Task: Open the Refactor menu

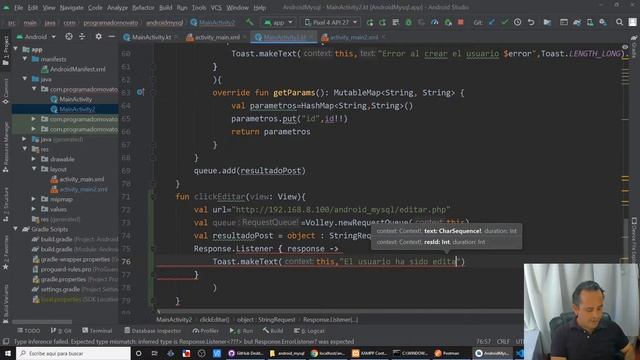Action: [143, 8]
